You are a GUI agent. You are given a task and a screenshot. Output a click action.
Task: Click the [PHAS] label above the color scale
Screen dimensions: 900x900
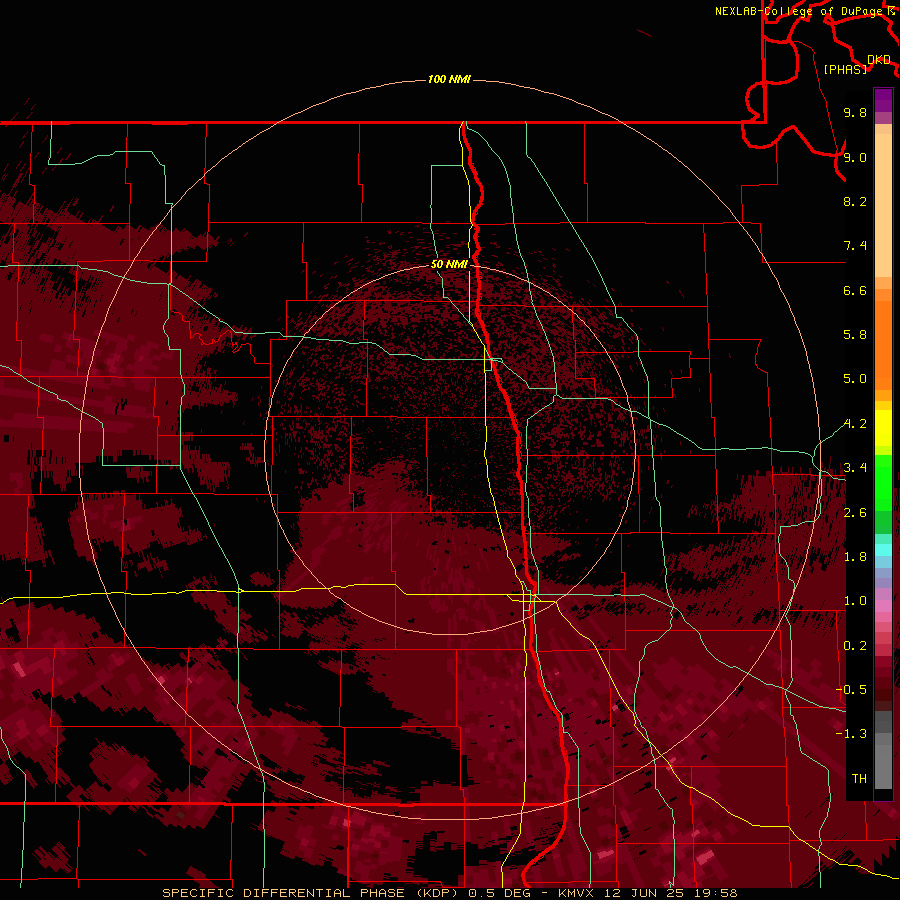click(845, 69)
